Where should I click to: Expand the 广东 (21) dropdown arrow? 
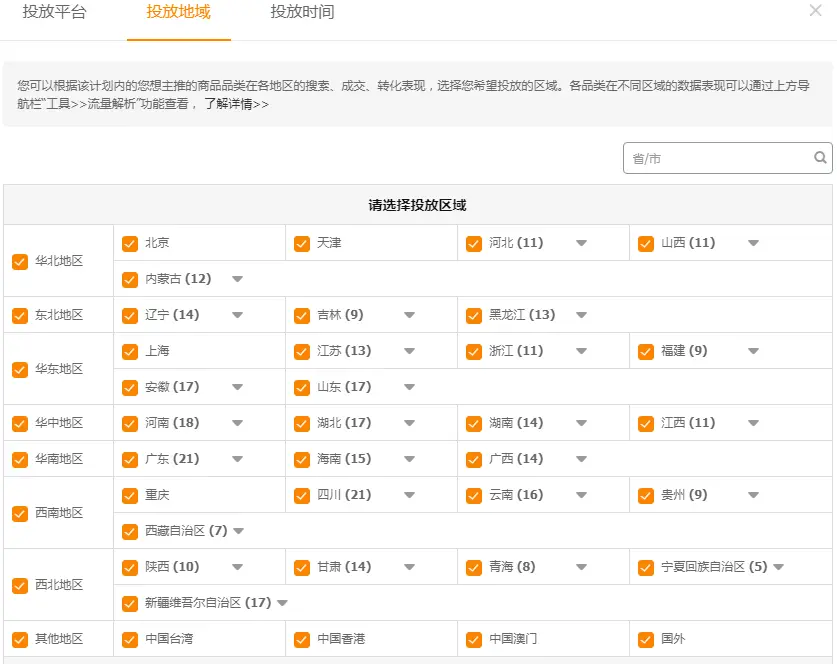pyautogui.click(x=237, y=459)
